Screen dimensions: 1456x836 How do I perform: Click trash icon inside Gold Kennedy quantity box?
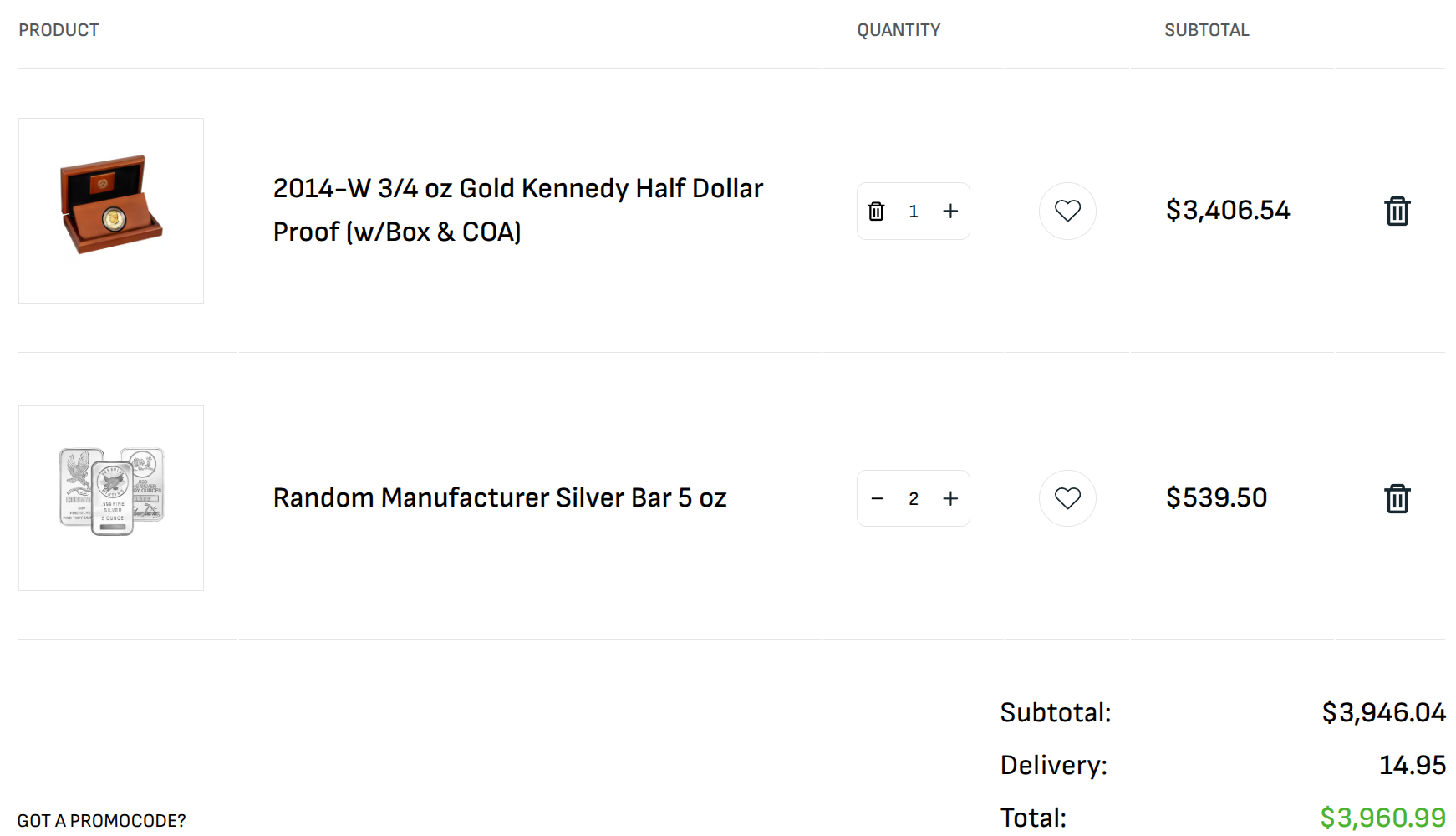(876, 212)
